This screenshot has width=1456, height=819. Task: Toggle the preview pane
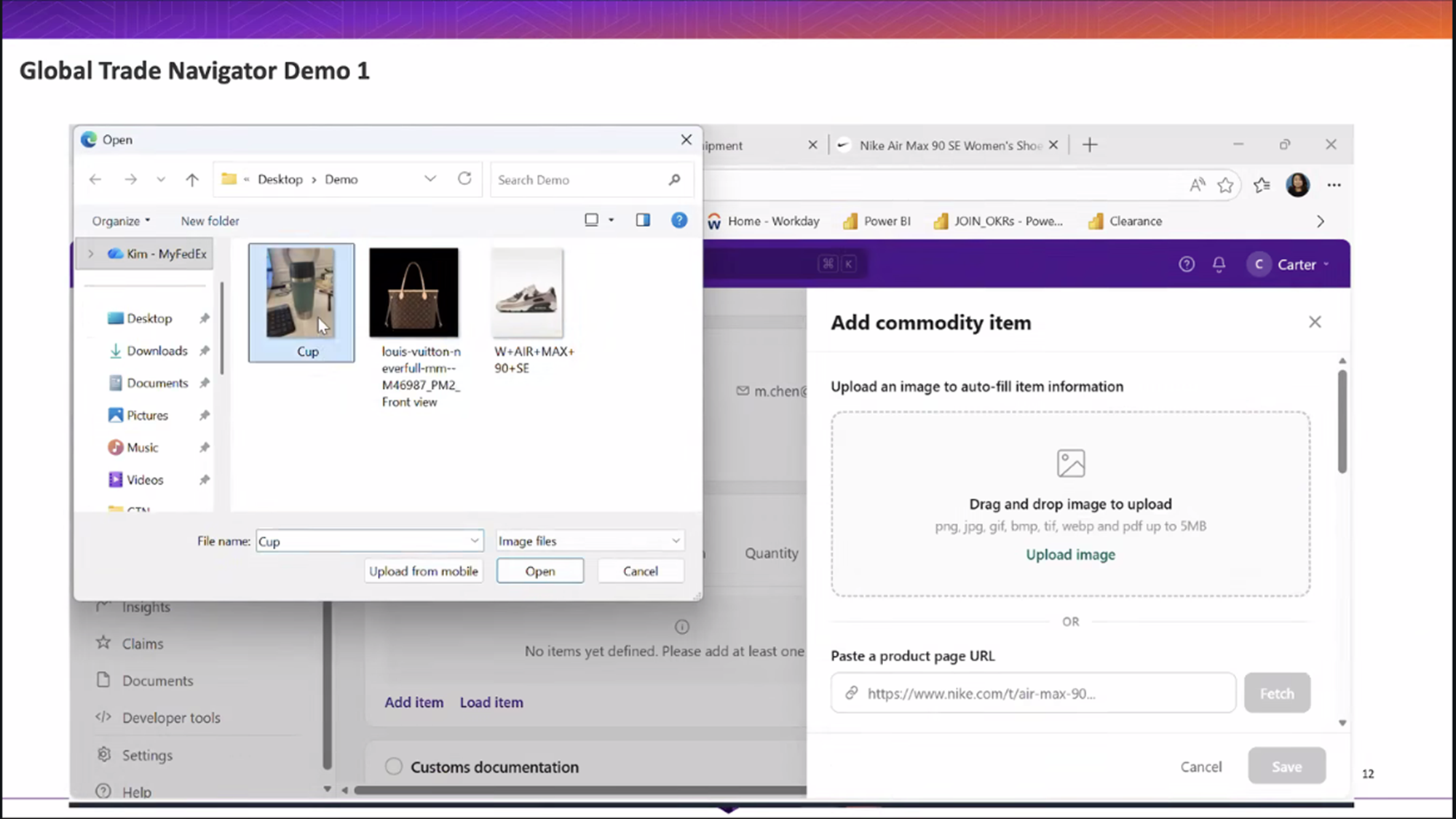coord(643,220)
